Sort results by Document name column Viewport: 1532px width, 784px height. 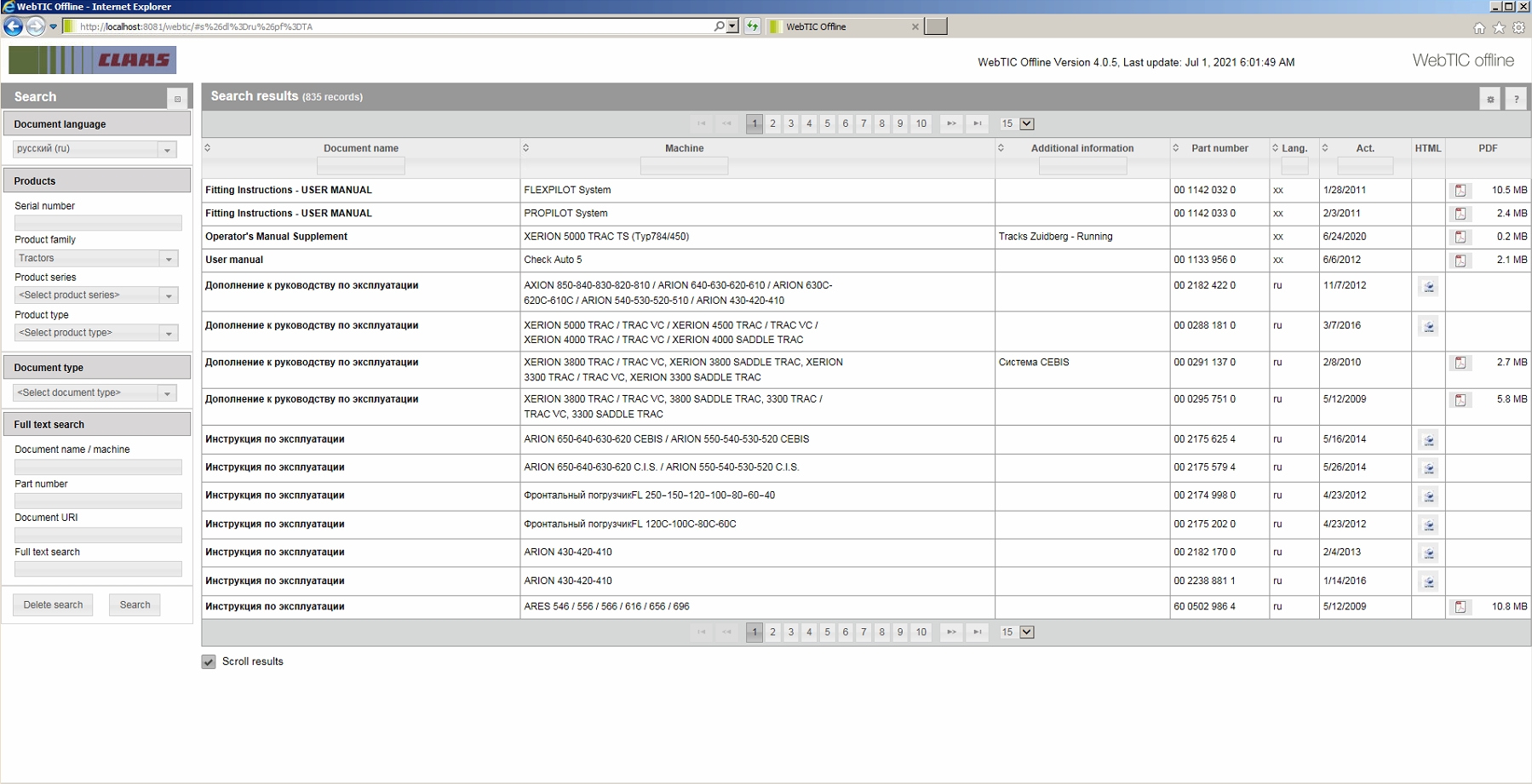[x=207, y=148]
